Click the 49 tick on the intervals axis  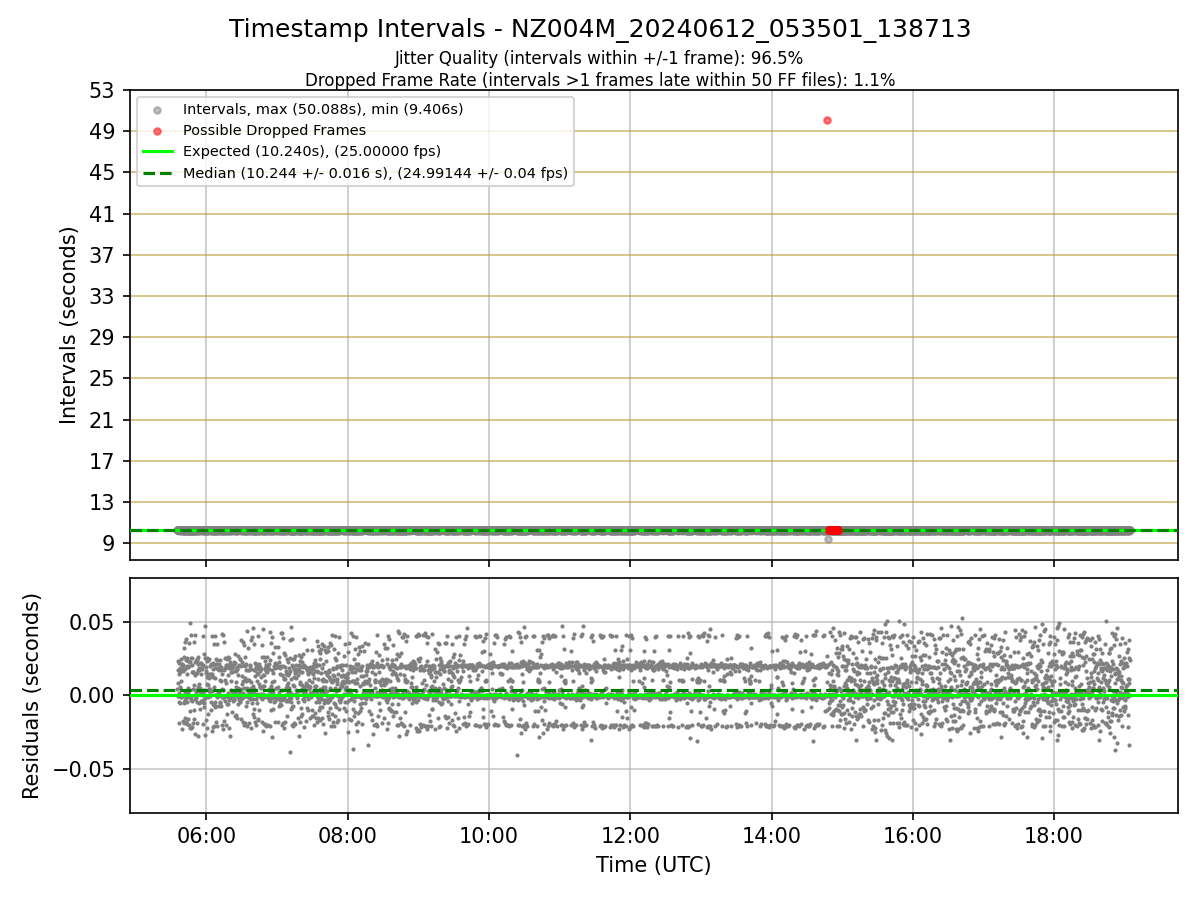103,131
